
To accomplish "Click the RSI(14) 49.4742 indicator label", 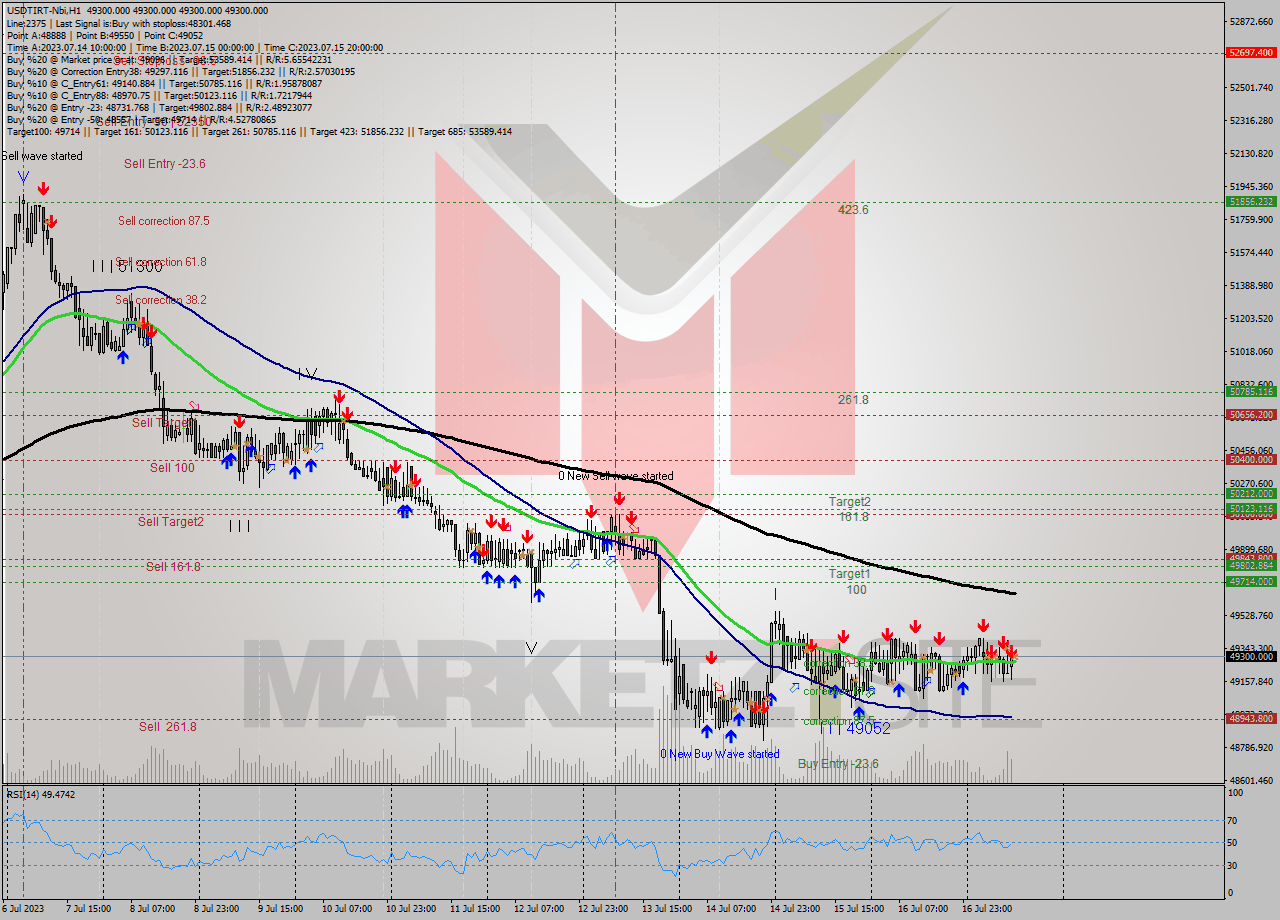I will 41,795.
